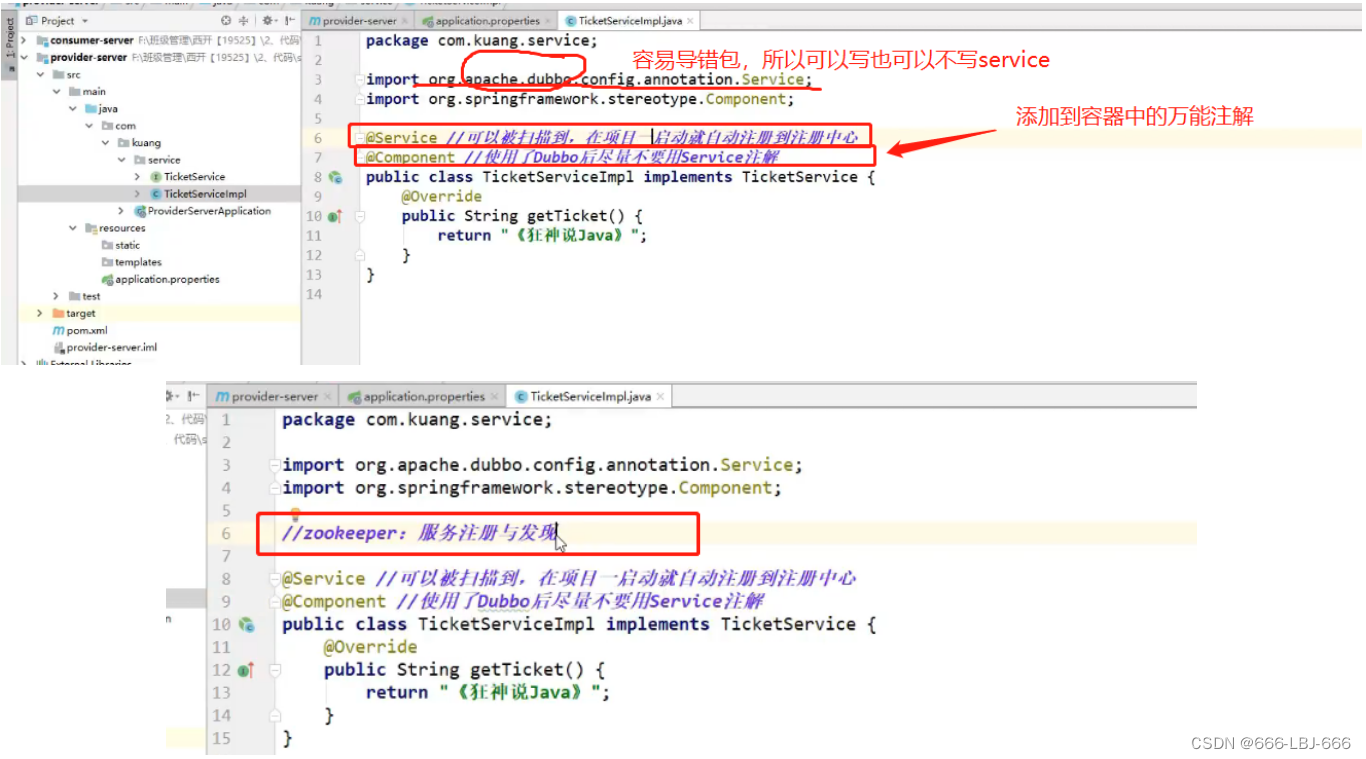The image size is (1366, 759).
Task: Click implements gutter icon on lower line 12
Action: (x=245, y=670)
